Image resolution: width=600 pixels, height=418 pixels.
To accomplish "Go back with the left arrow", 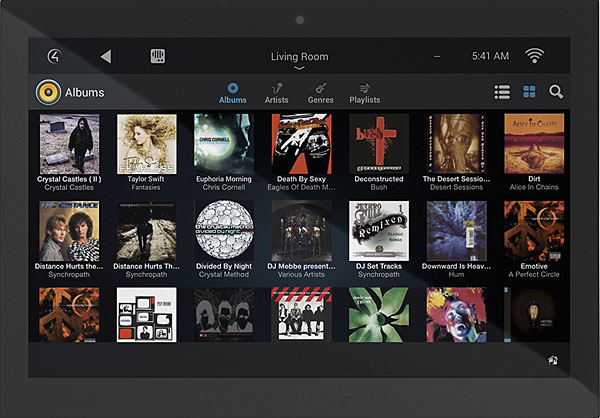I will 106,57.
